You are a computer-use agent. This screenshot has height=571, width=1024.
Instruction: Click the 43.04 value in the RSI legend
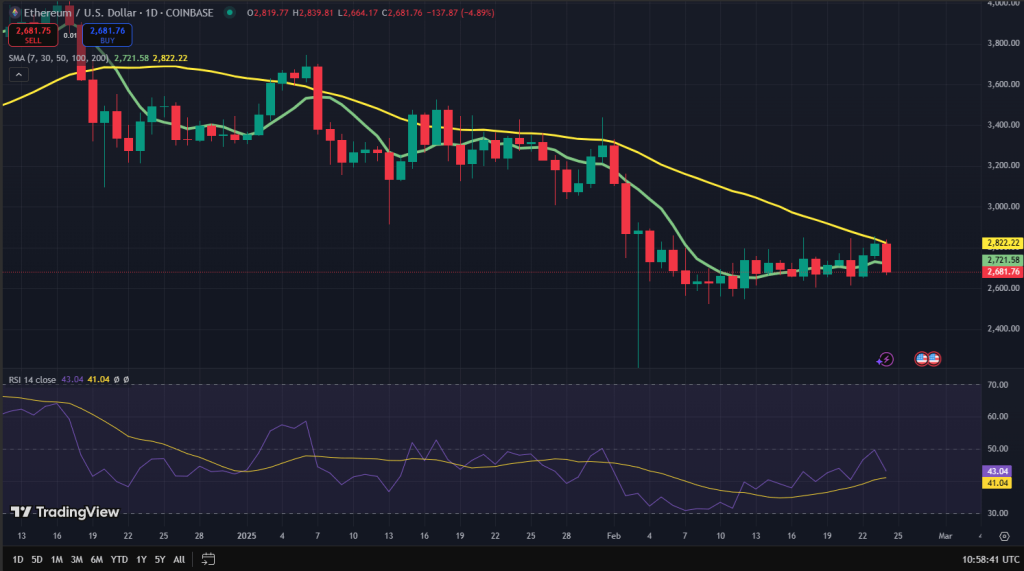(72, 380)
